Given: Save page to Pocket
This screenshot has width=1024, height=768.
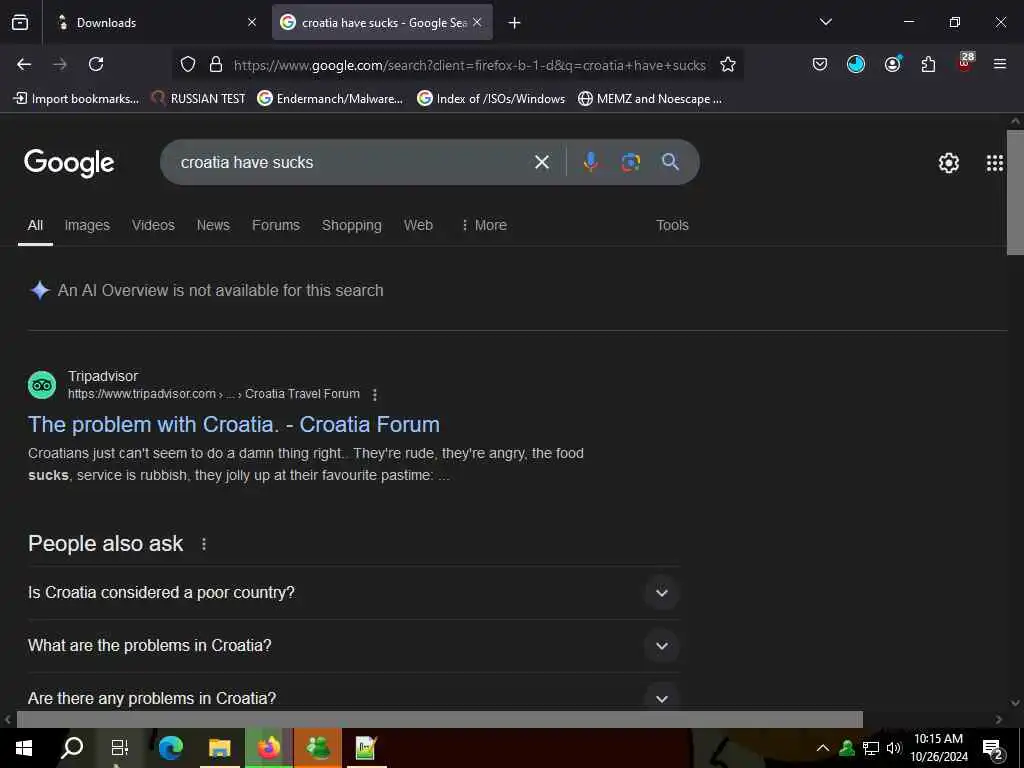Looking at the screenshot, I should coord(820,64).
